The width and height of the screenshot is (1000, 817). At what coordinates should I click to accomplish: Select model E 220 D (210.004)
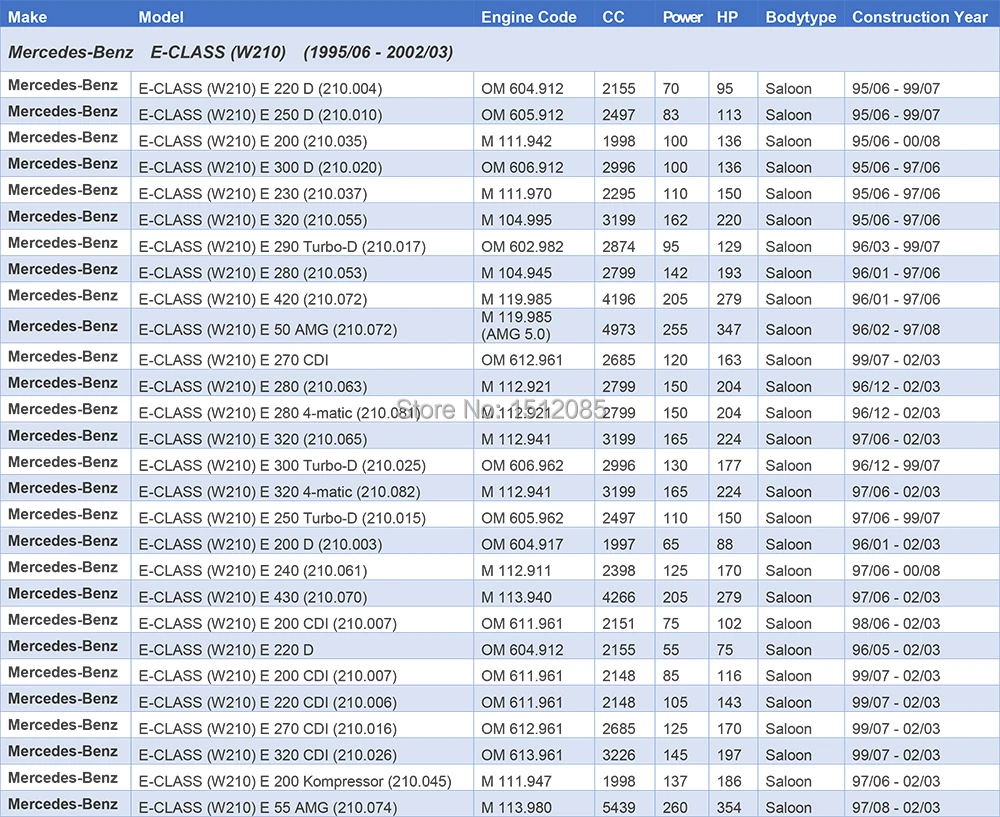pyautogui.click(x=260, y=89)
